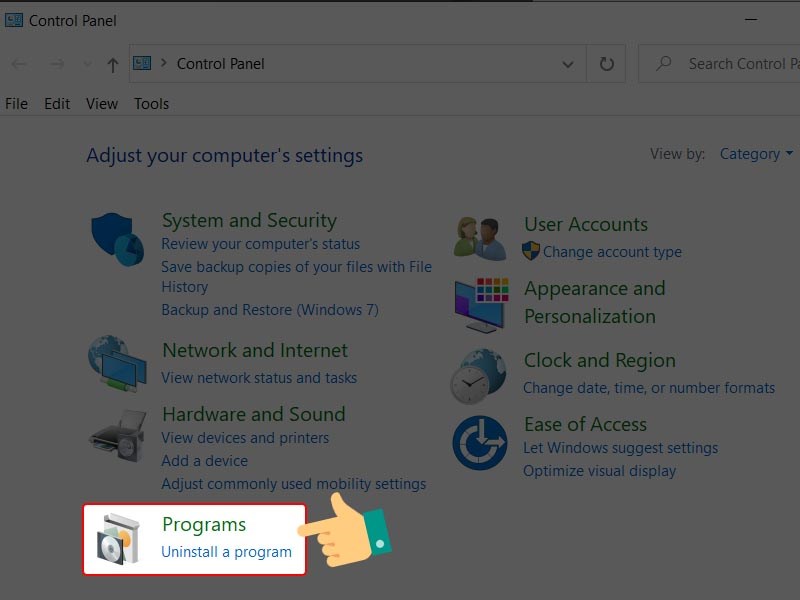Open the View menu
Viewport: 800px width, 600px height.
coord(102,104)
